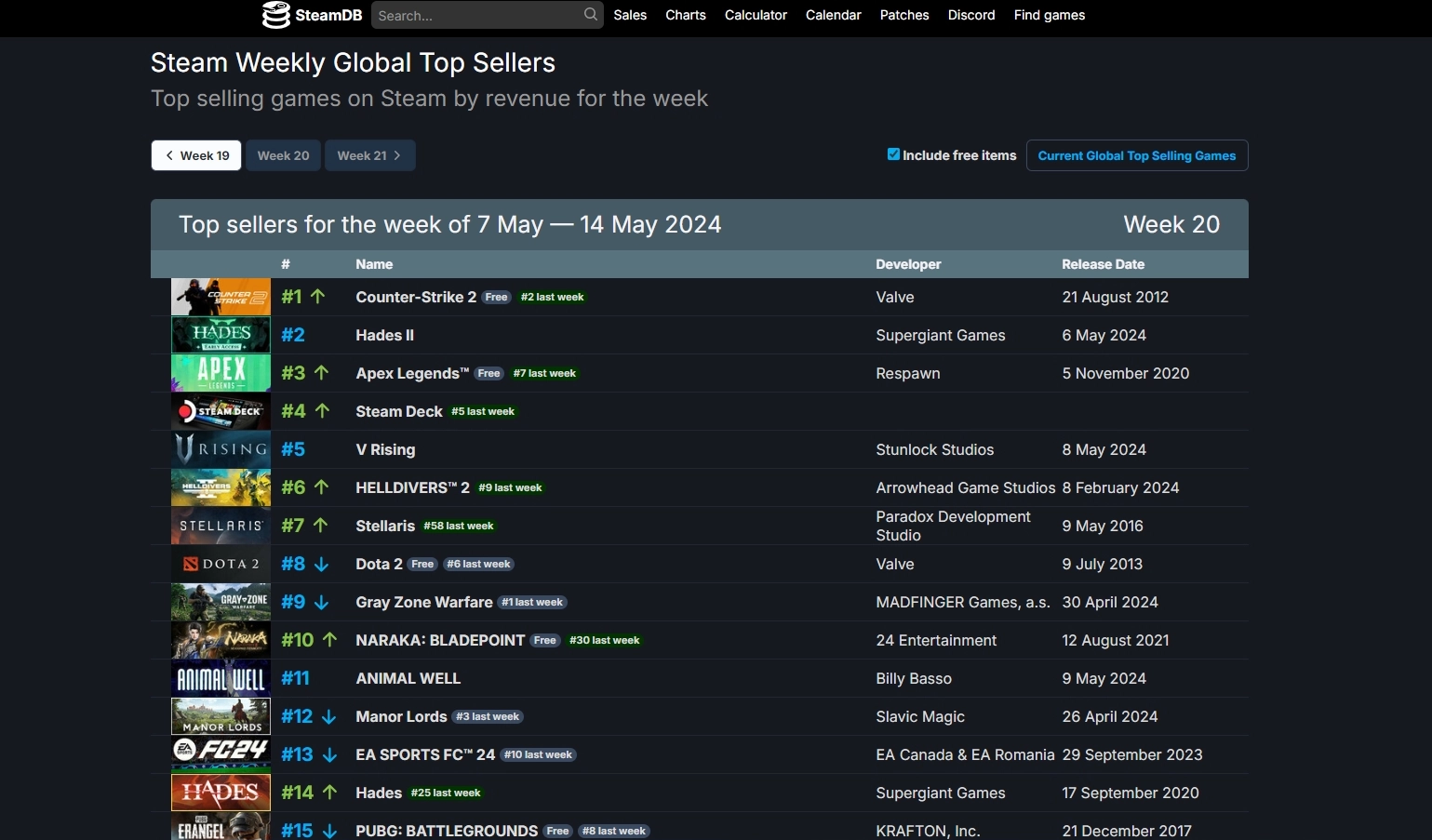Open the Patches page

[x=904, y=15]
